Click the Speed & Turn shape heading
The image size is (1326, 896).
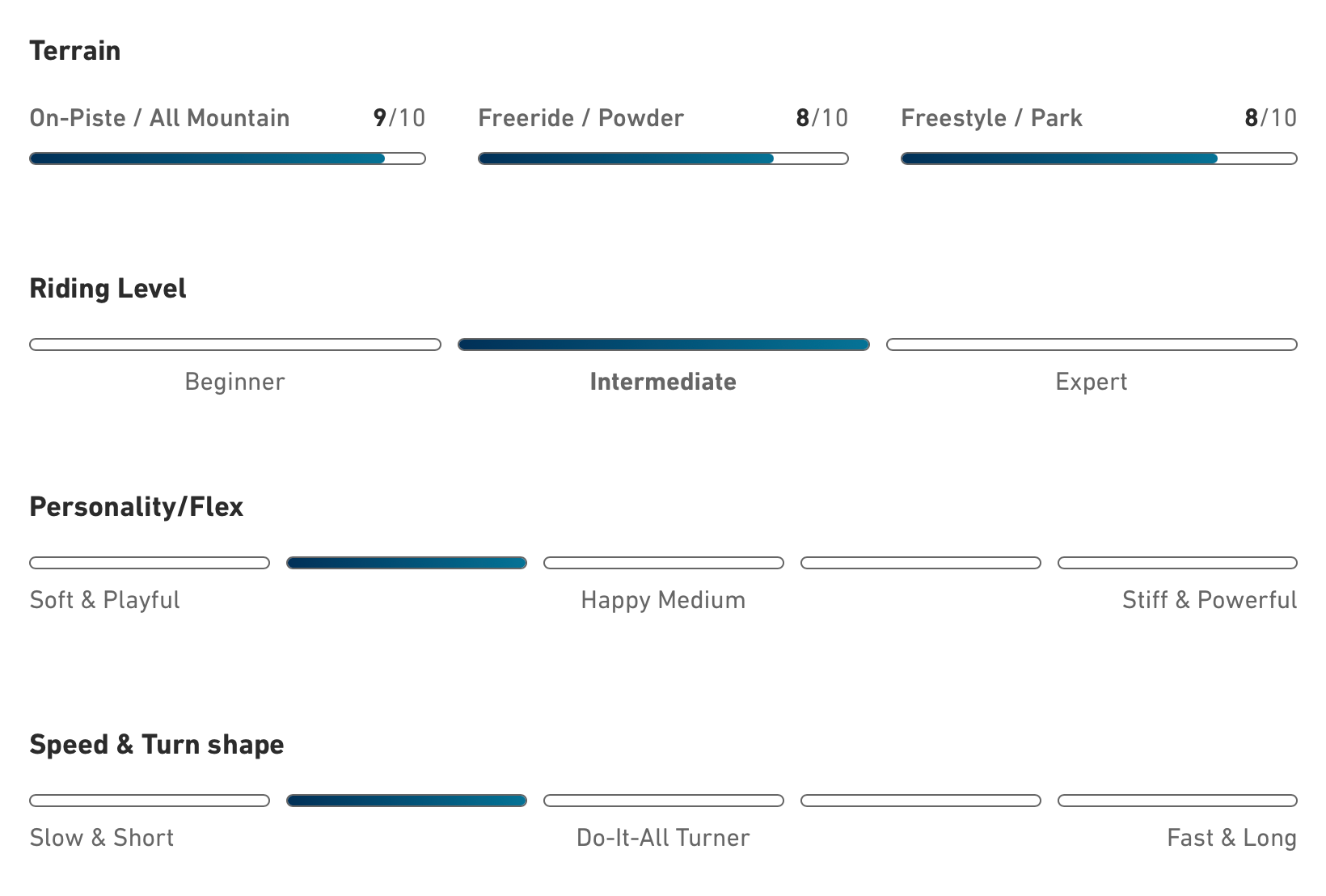click(157, 745)
